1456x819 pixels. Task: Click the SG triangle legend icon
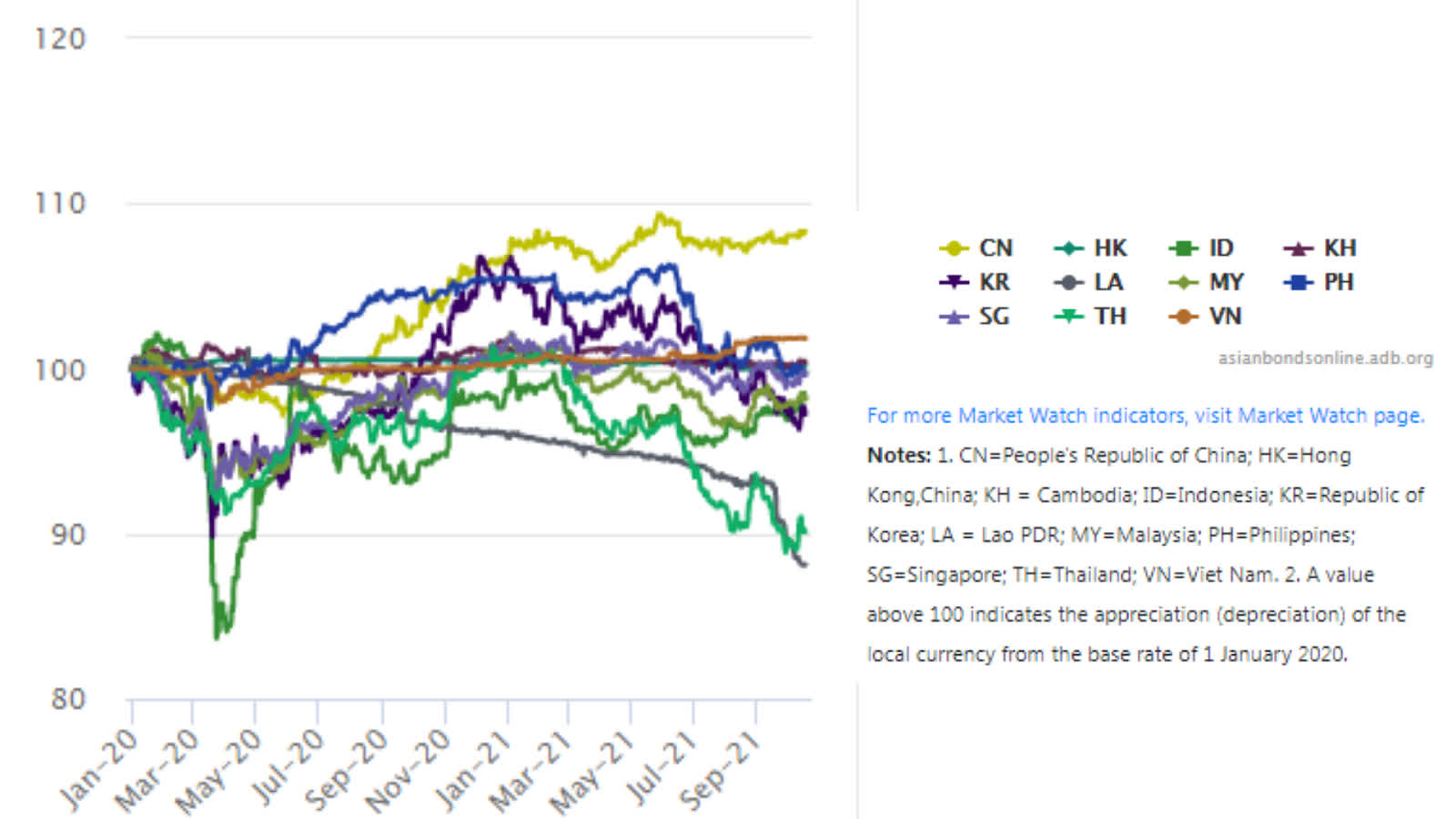(954, 317)
